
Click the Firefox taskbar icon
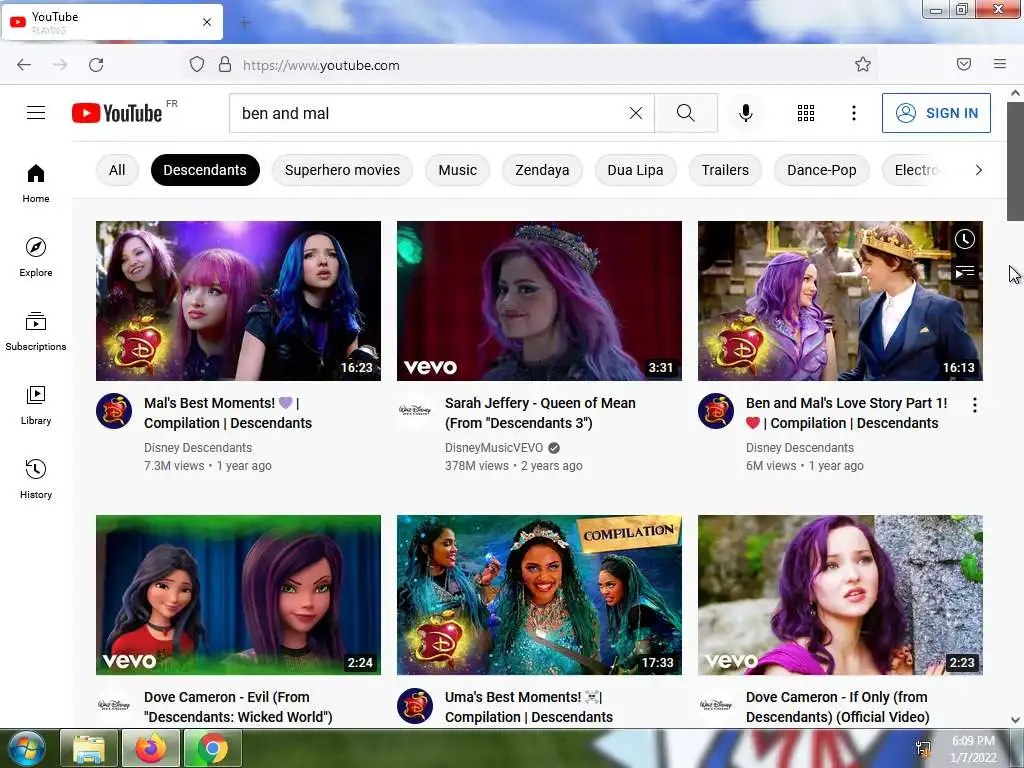click(150, 748)
